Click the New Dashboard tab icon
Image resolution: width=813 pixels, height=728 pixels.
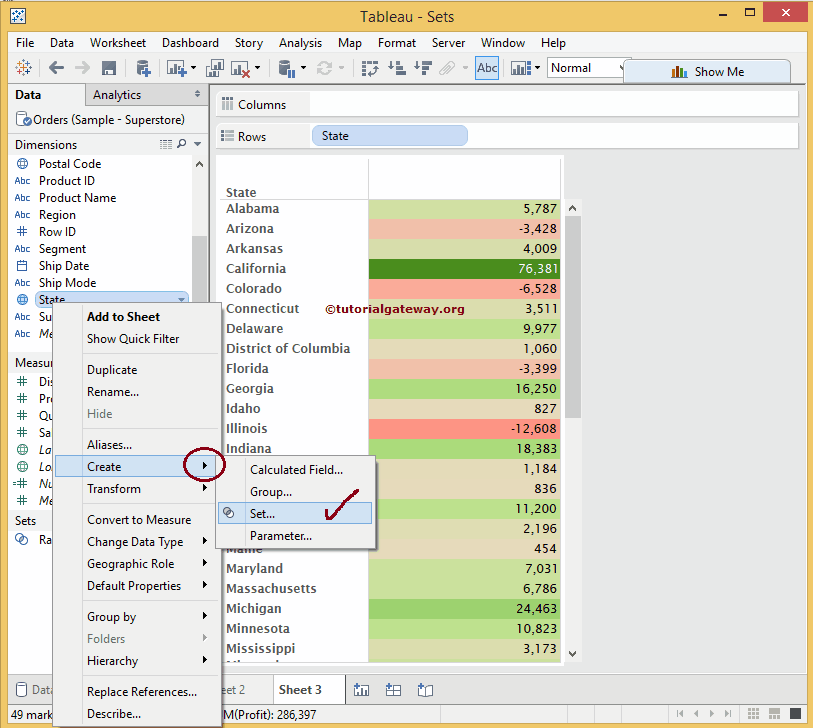pyautogui.click(x=394, y=690)
